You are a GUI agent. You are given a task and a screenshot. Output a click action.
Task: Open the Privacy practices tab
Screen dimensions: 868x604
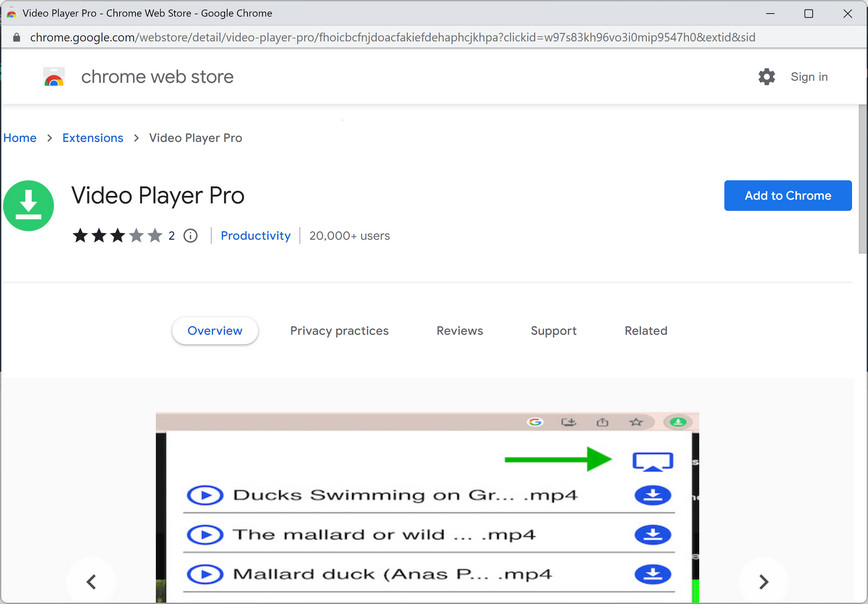[x=339, y=330]
